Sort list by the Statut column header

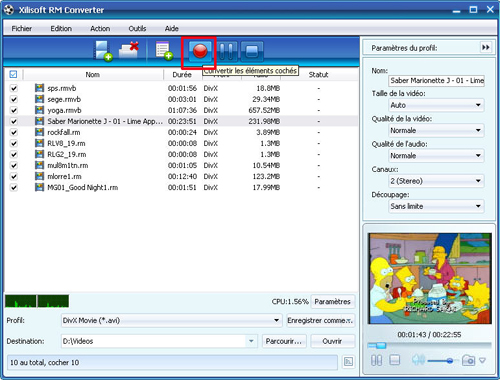(x=319, y=75)
